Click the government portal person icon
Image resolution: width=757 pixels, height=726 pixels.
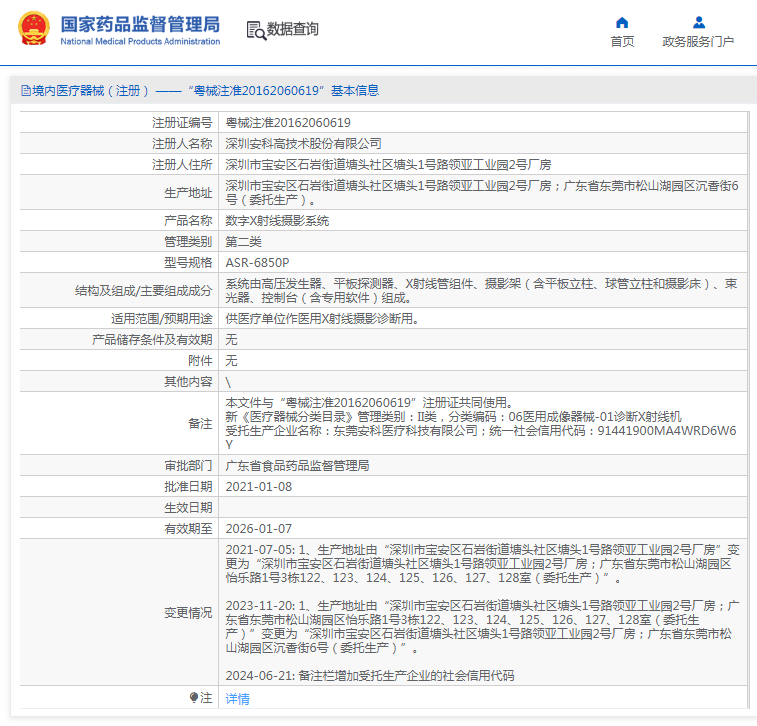[x=699, y=23]
